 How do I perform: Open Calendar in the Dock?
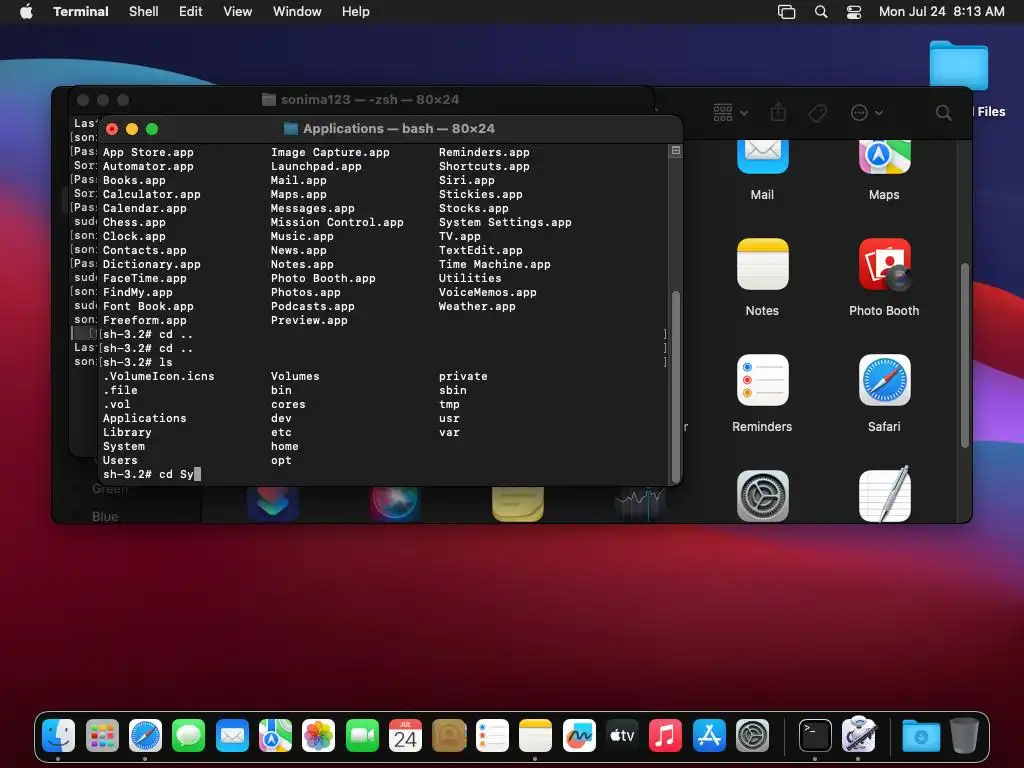click(406, 735)
